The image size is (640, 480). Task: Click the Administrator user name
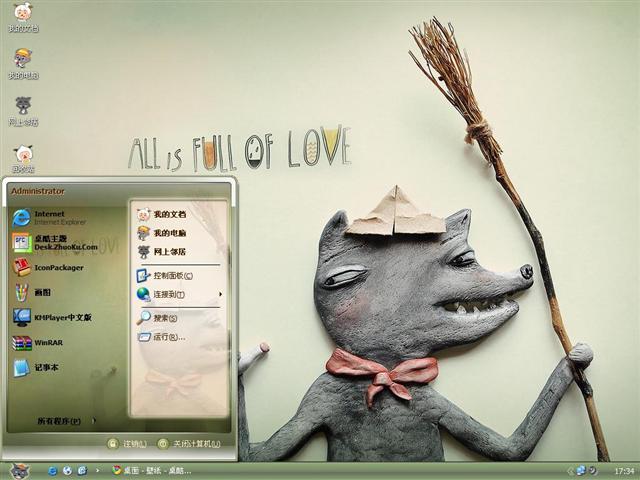38,191
